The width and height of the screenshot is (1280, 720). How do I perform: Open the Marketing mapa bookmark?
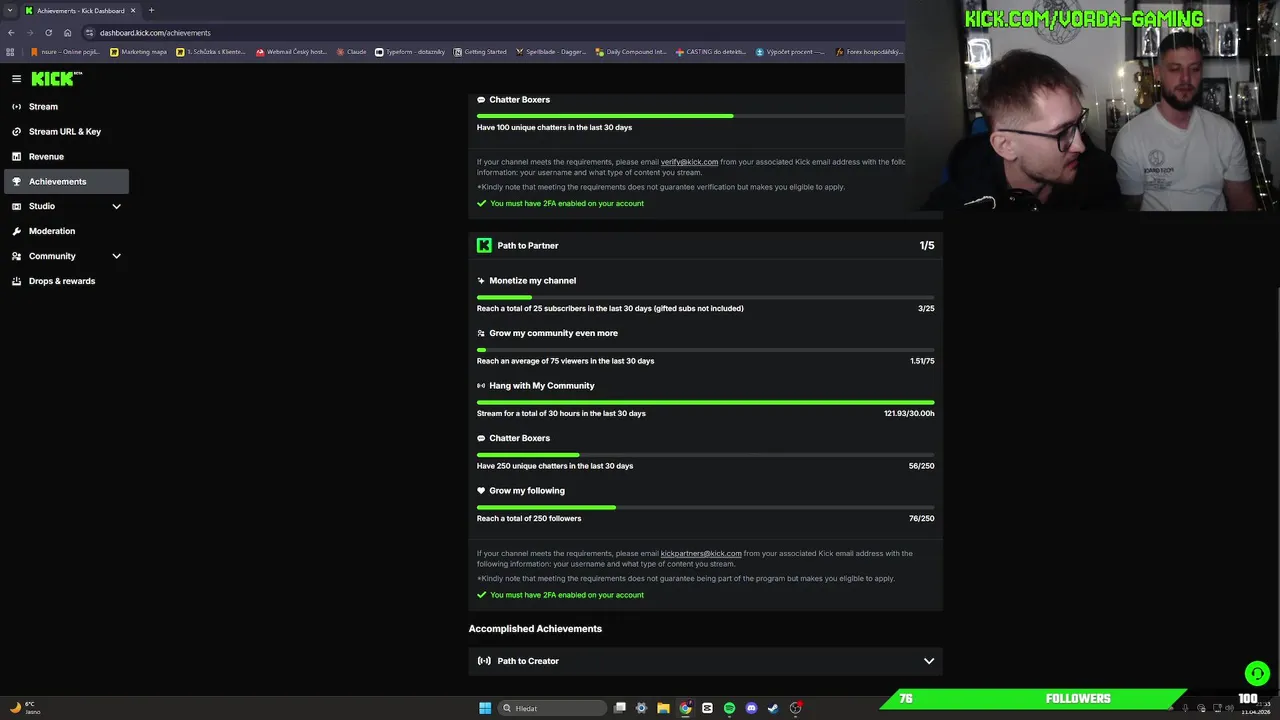(x=139, y=52)
